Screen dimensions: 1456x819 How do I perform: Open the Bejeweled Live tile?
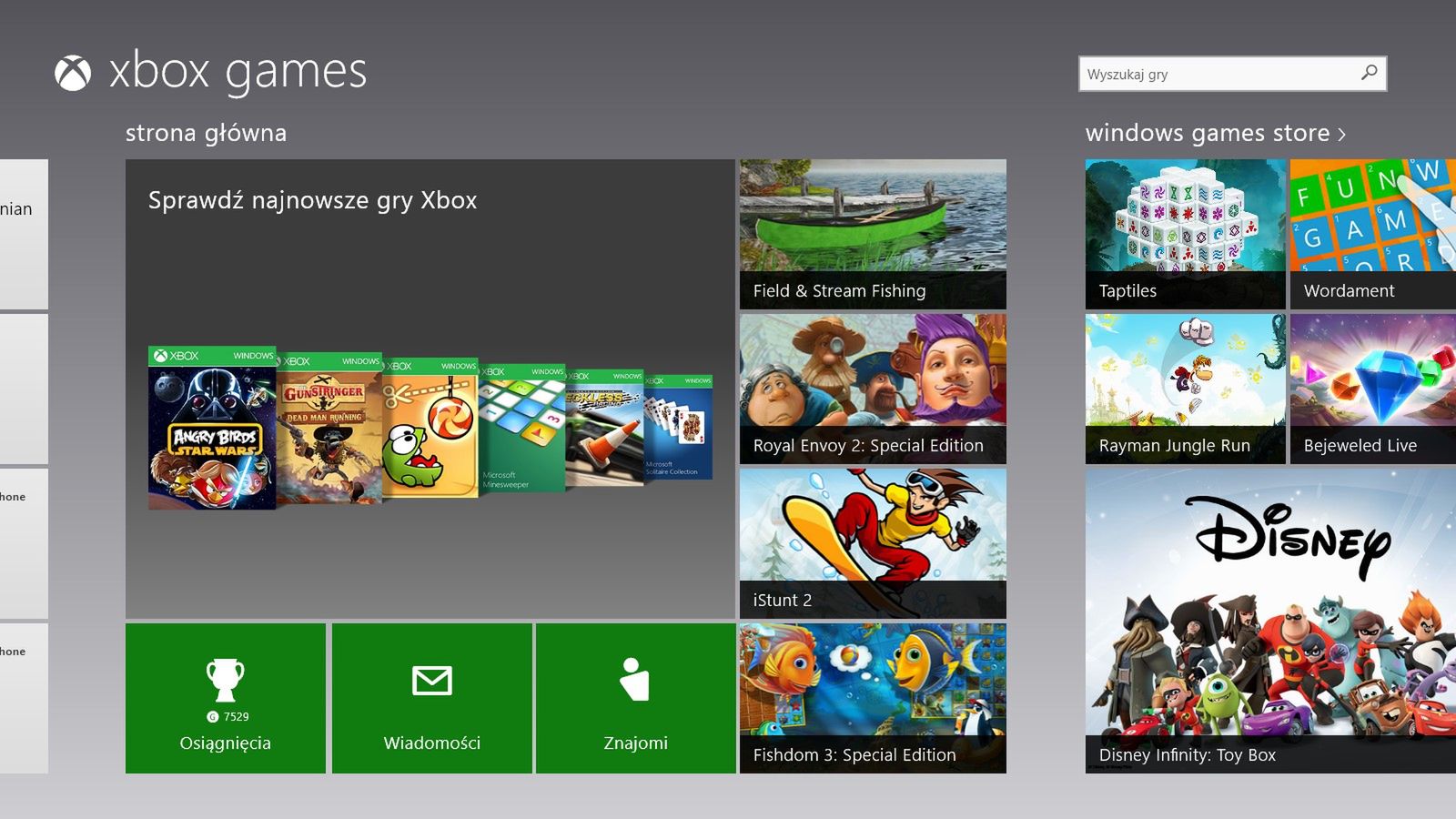[1373, 389]
